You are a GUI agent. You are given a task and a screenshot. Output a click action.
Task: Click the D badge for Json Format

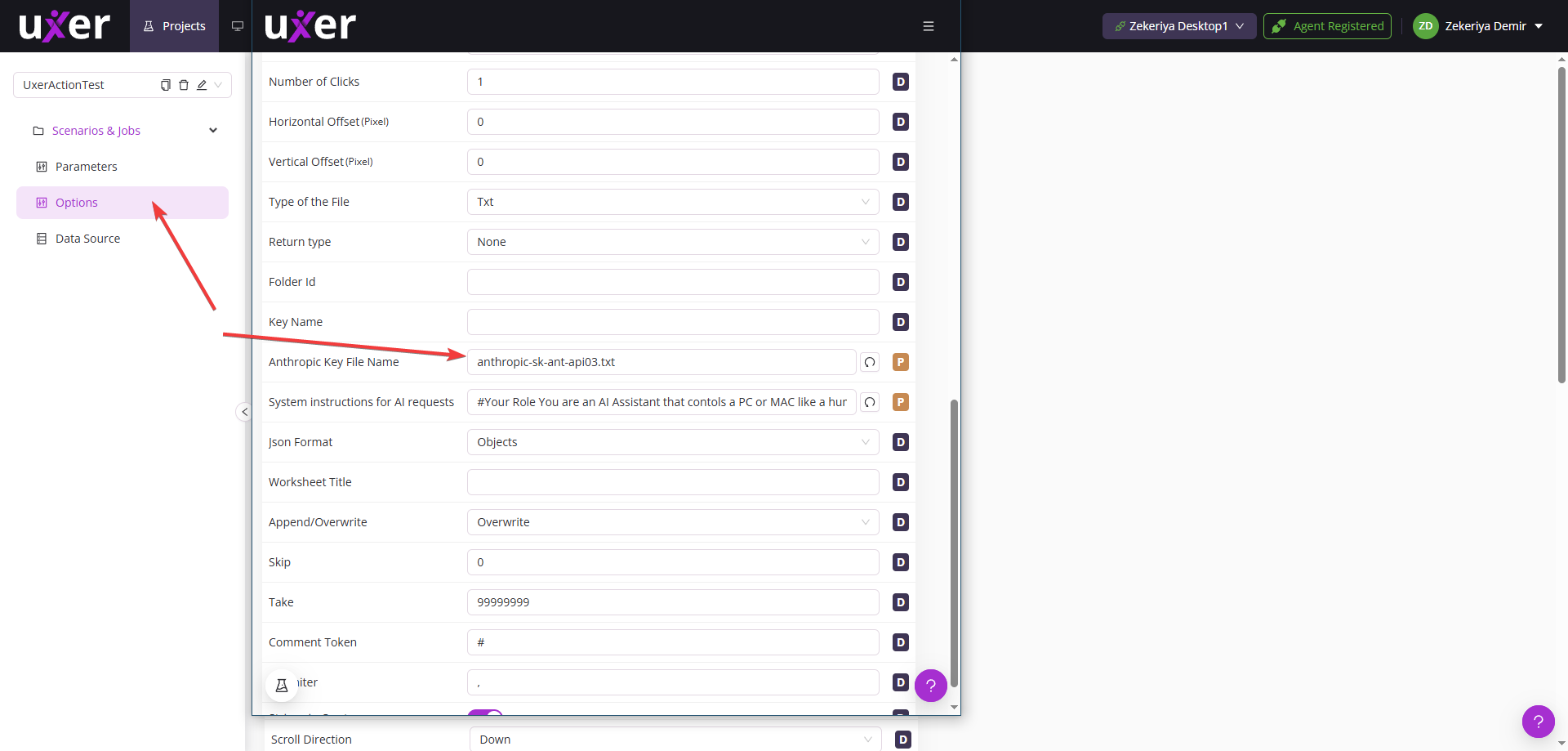tap(901, 442)
